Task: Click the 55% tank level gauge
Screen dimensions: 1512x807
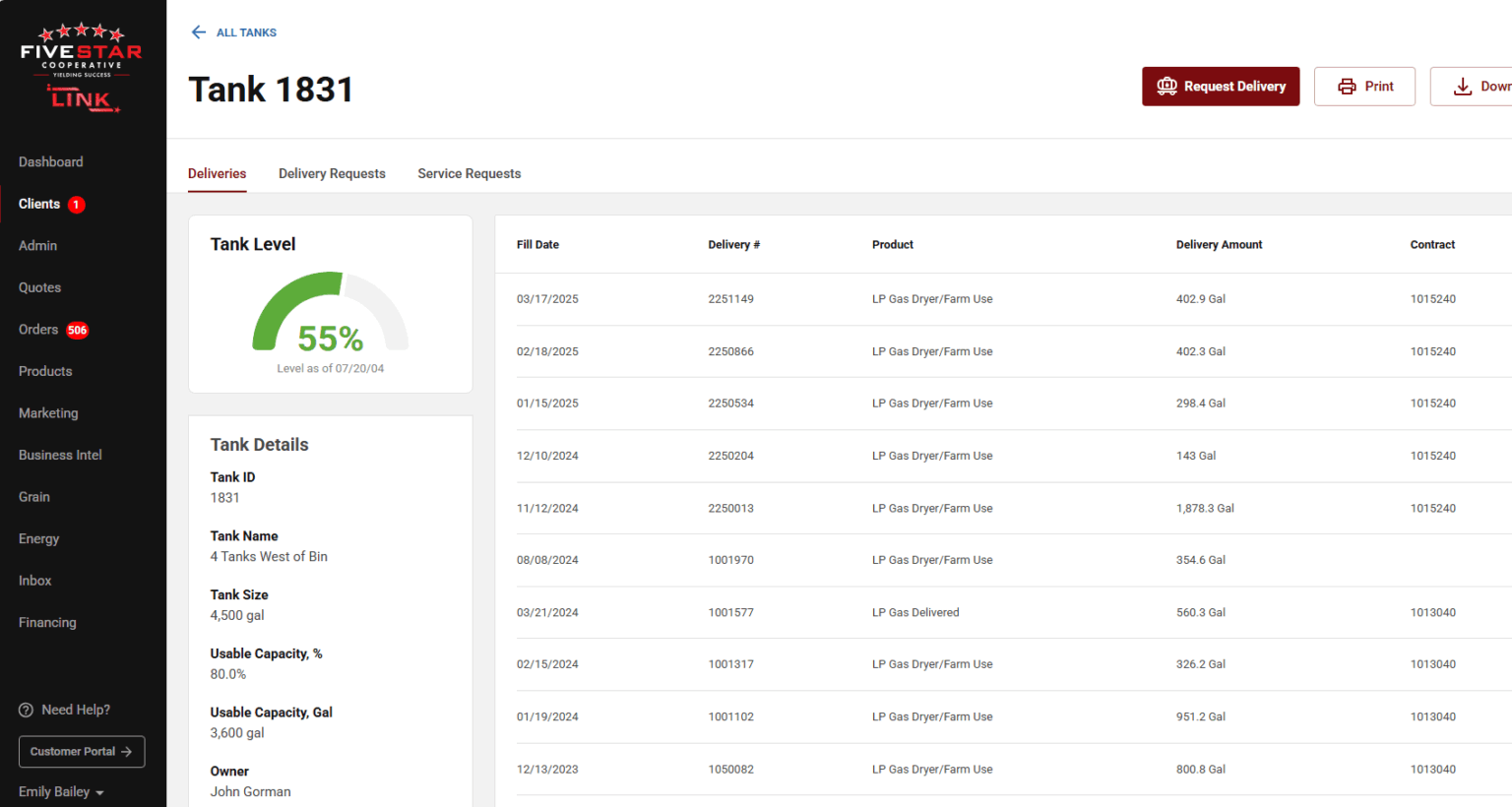Action: point(330,315)
